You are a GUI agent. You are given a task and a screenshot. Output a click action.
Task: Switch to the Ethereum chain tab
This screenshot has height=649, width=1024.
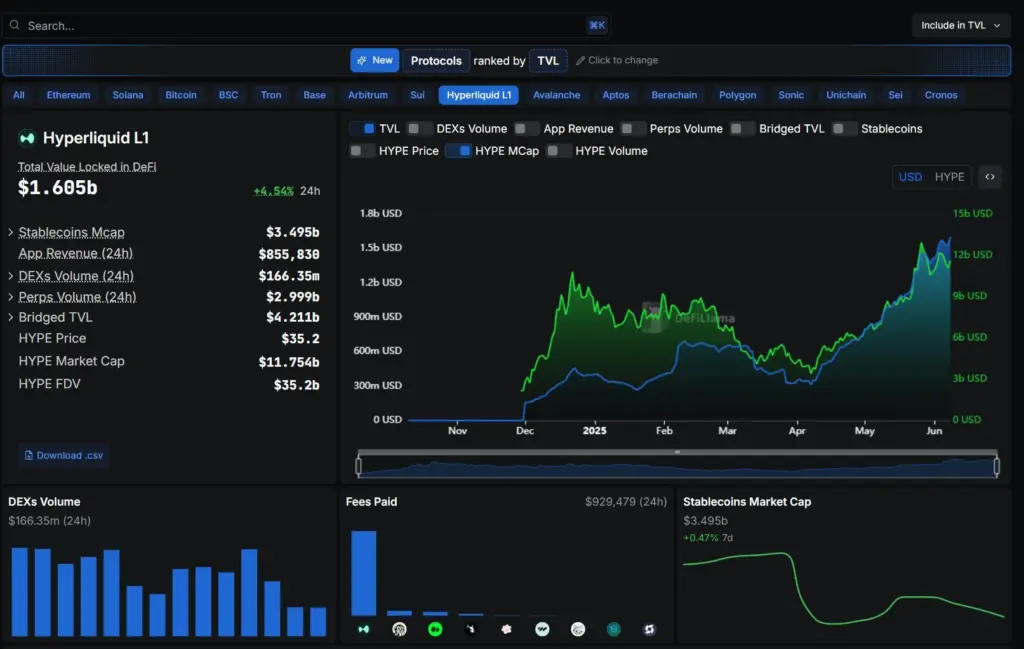68,95
